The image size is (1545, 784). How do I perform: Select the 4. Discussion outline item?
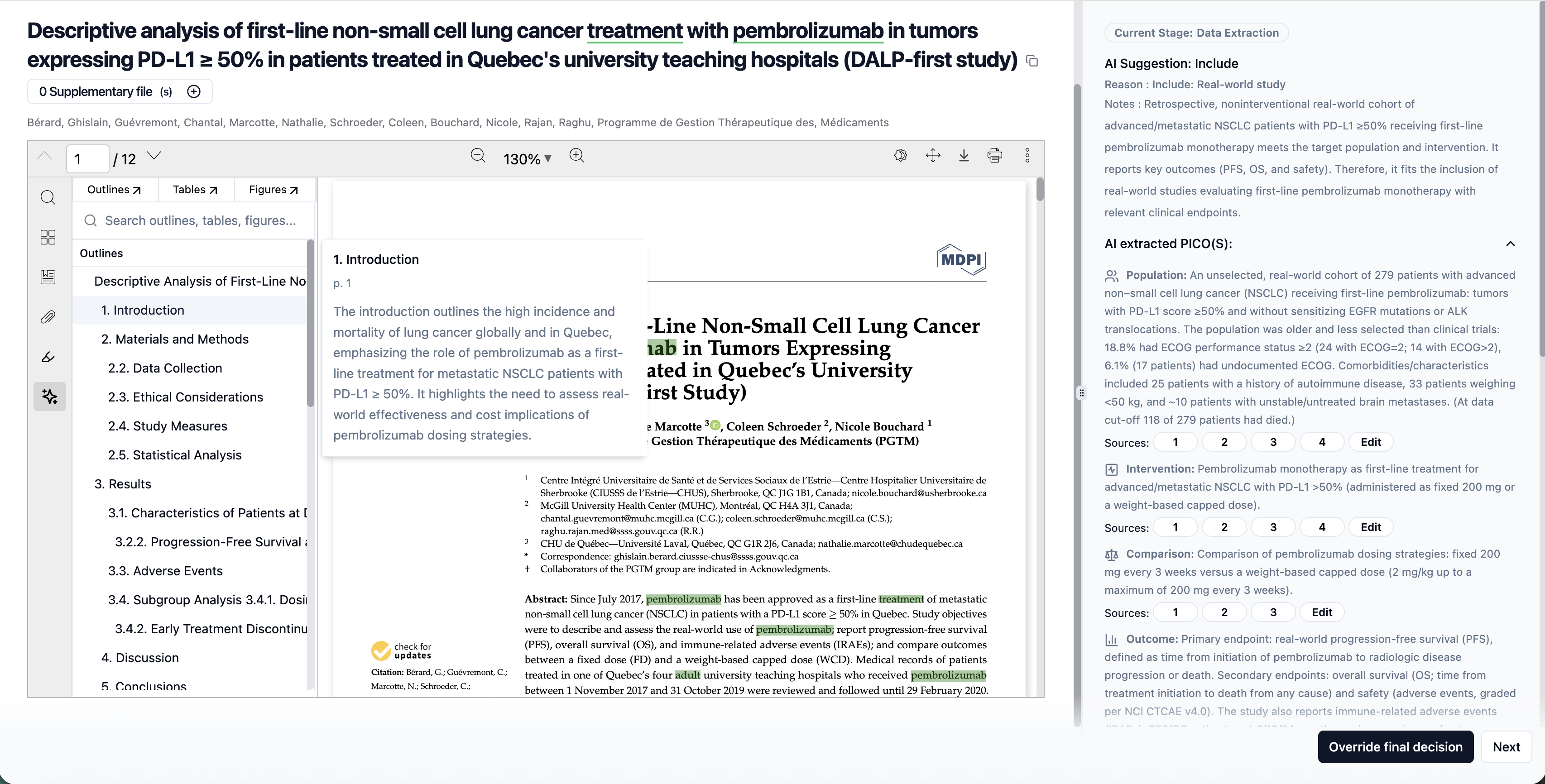click(140, 658)
